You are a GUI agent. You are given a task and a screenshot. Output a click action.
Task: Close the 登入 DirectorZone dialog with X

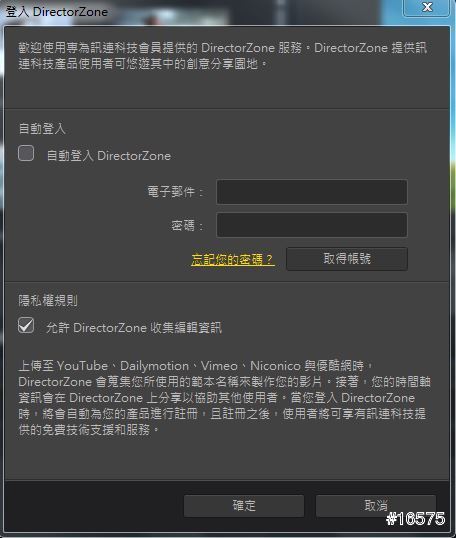coord(427,8)
